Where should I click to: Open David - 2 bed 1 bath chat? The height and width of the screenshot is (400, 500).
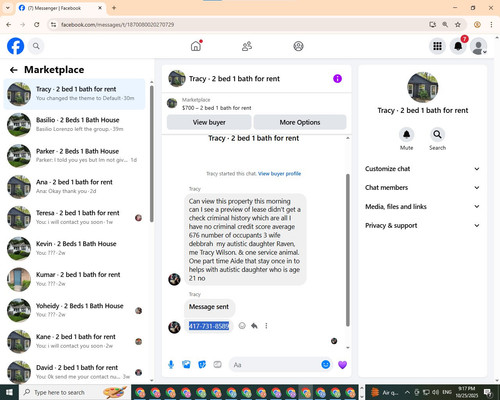coord(74,372)
